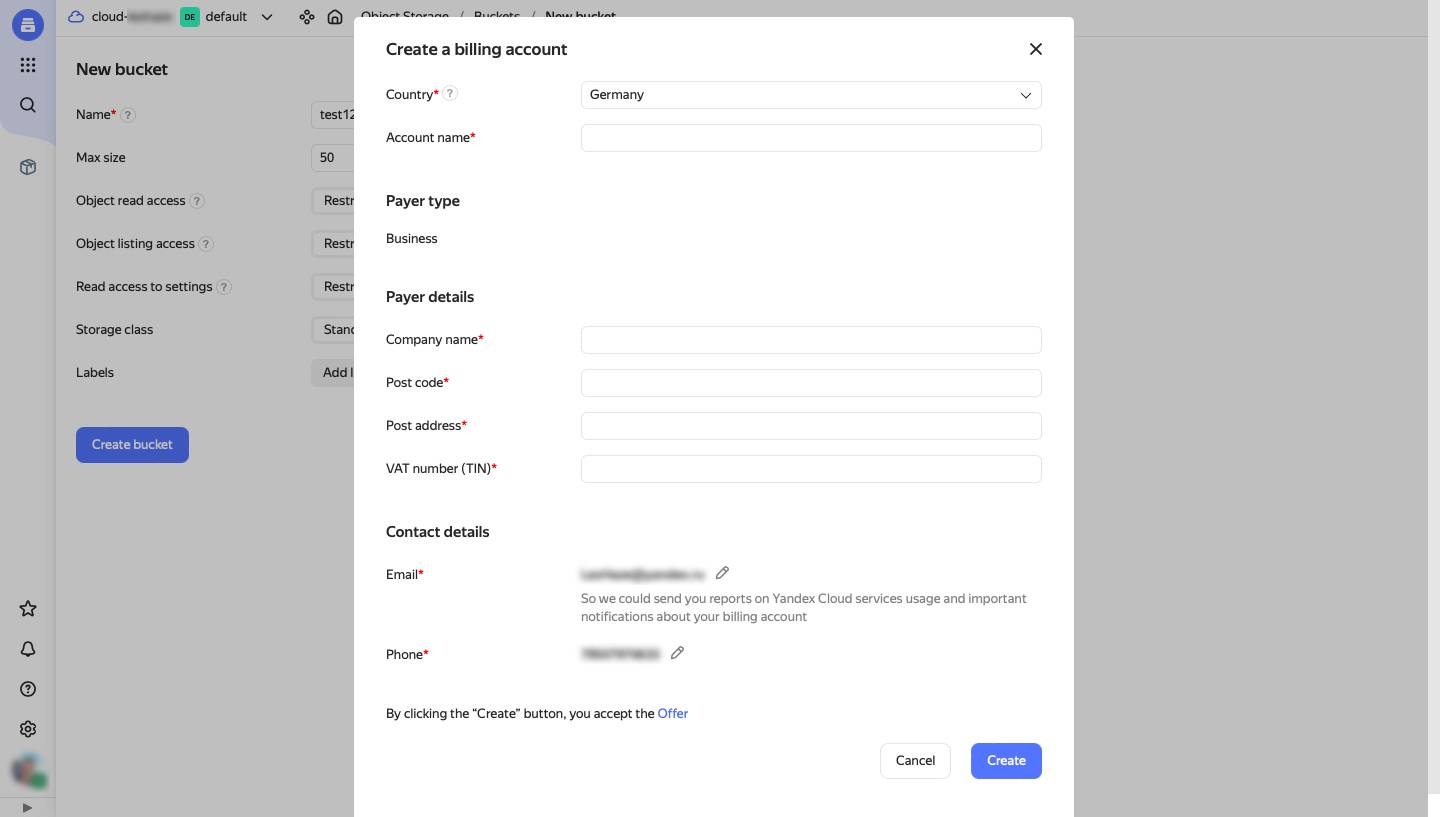Edit the phone number with the pencil icon
Image resolution: width=1440 pixels, height=817 pixels.
(x=677, y=653)
